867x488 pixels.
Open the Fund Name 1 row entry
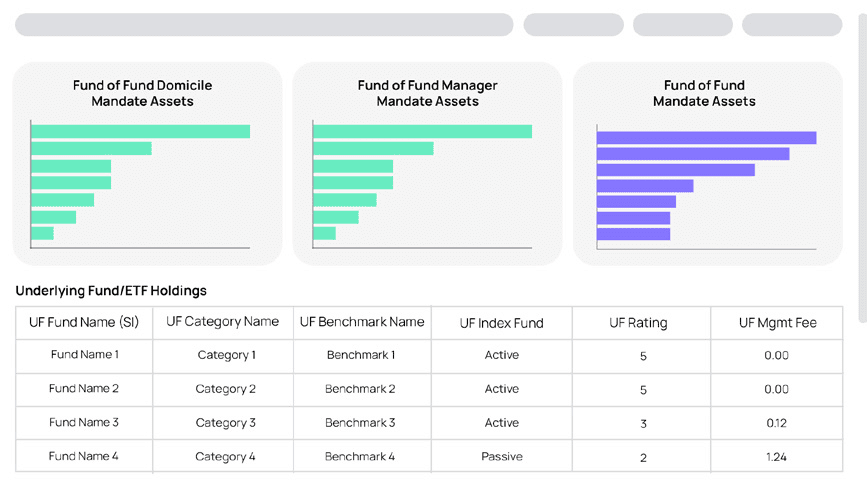pos(85,355)
